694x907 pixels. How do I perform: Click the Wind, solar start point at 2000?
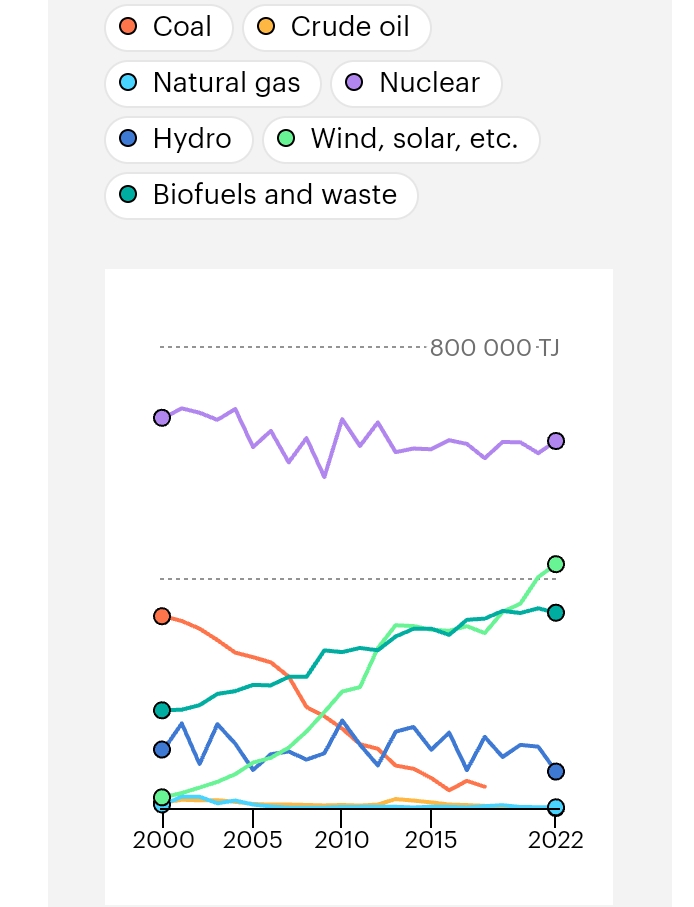coord(162,797)
